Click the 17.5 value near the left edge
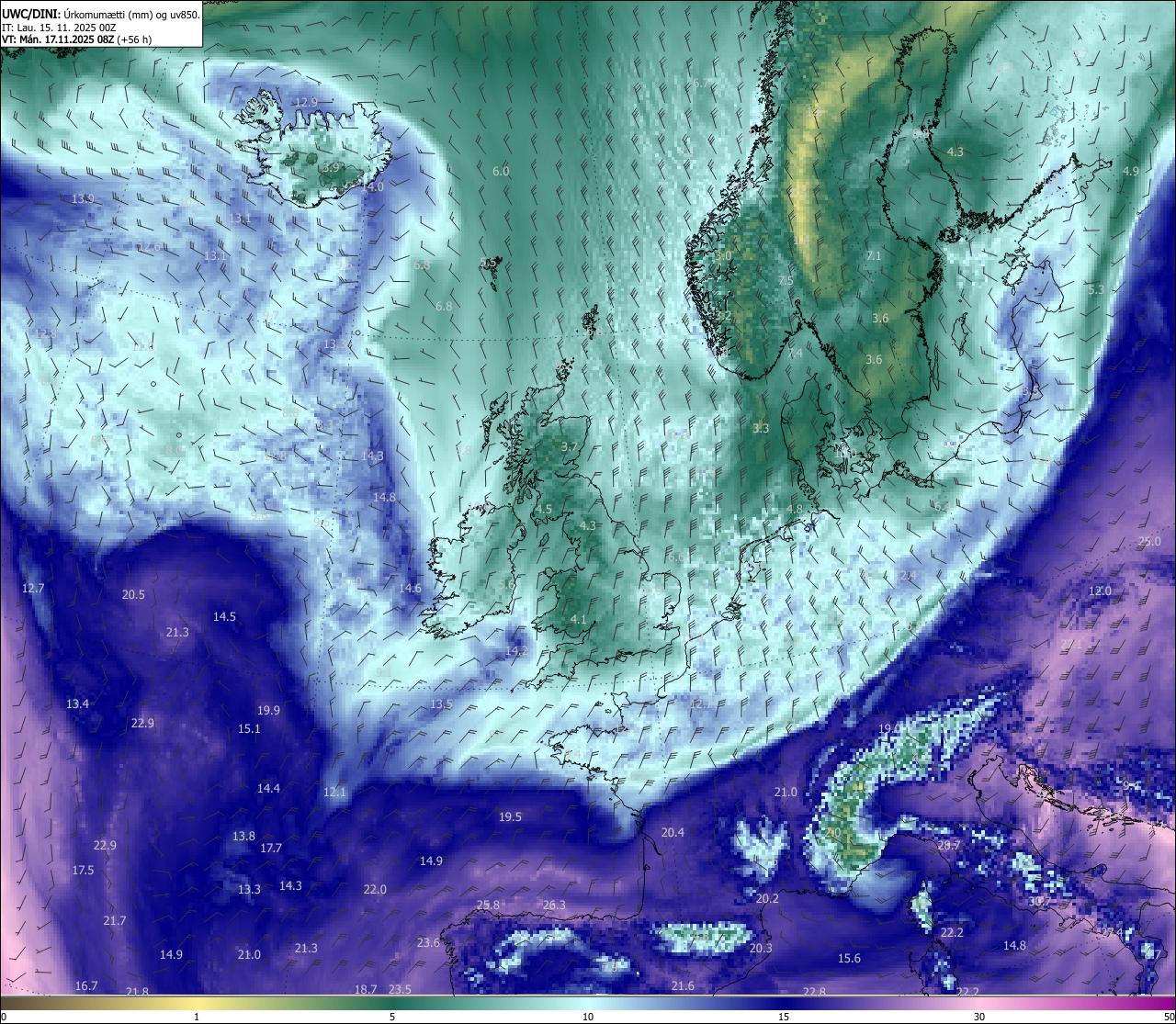This screenshot has height=1024, width=1176. point(83,871)
